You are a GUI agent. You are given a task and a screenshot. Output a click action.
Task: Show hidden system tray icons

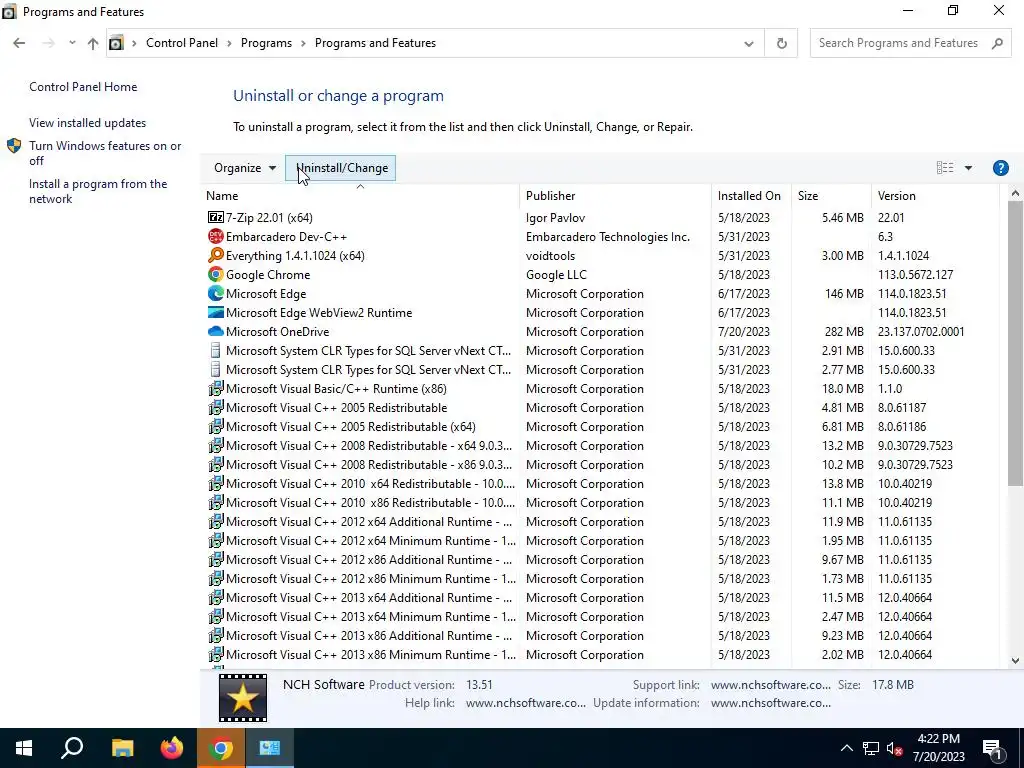point(846,748)
